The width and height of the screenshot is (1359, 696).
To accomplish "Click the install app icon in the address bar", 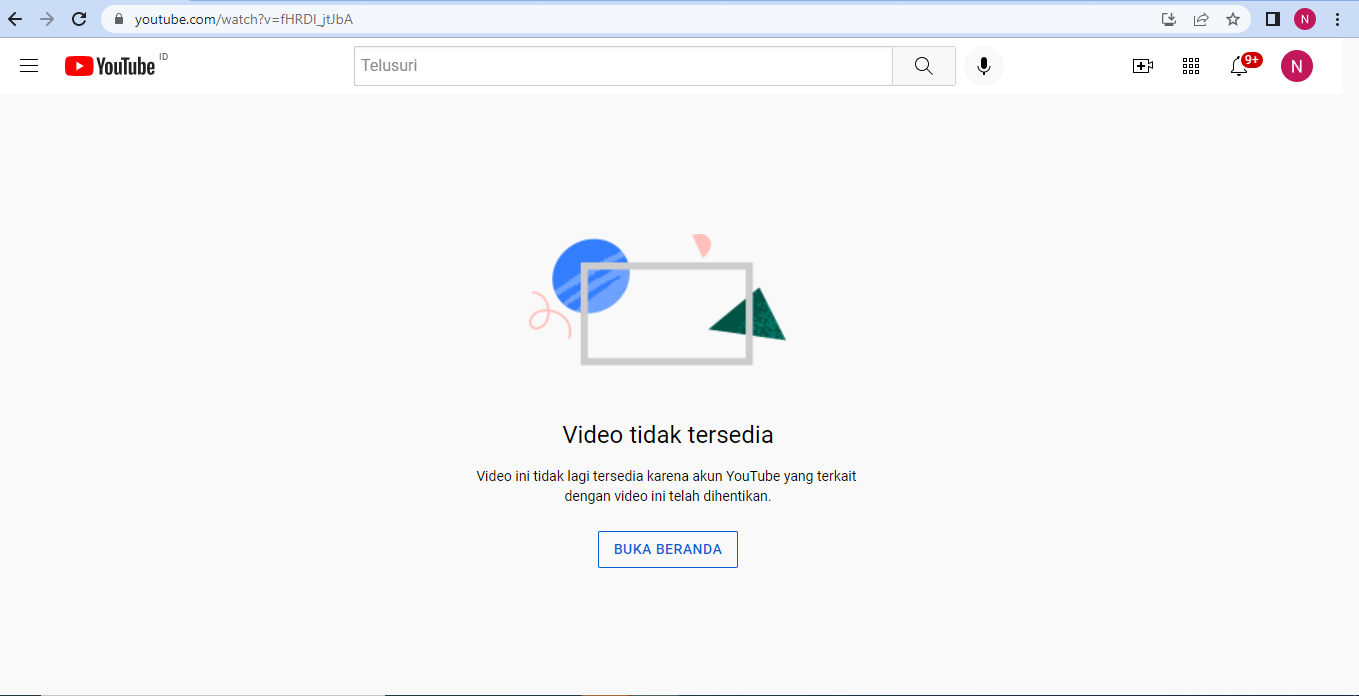I will coord(1168,19).
